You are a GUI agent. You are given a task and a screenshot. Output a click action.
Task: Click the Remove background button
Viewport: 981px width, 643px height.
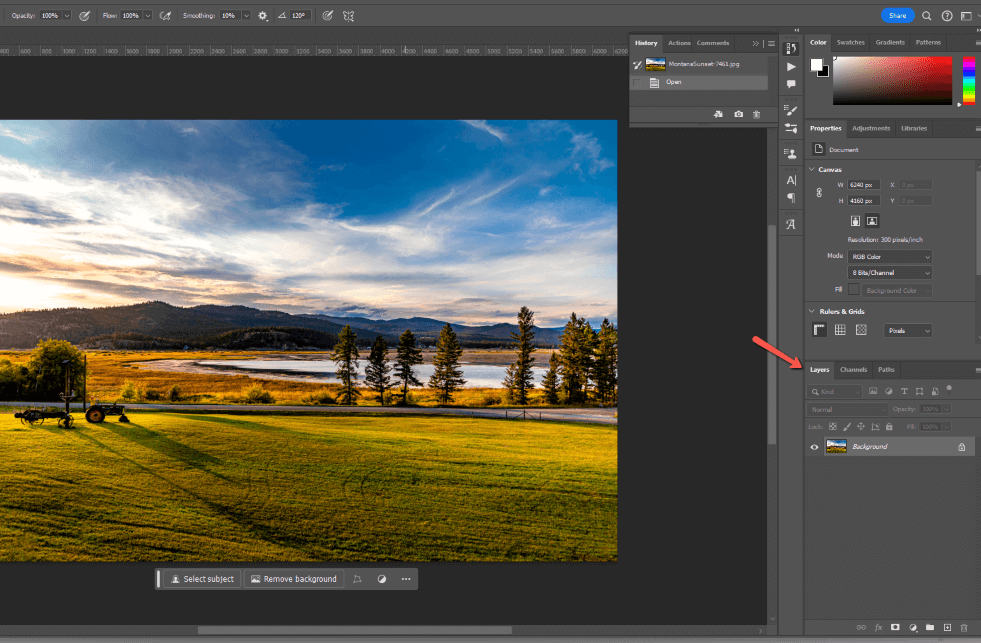click(293, 579)
